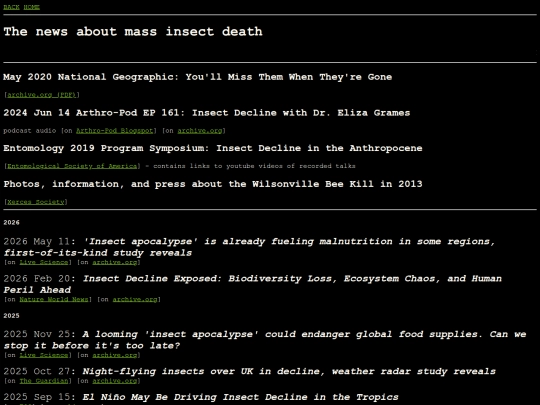Screen dimensions: 540x405
Task: Click heading 'Entomology 2019 Program Symposium'
Action: point(213,148)
